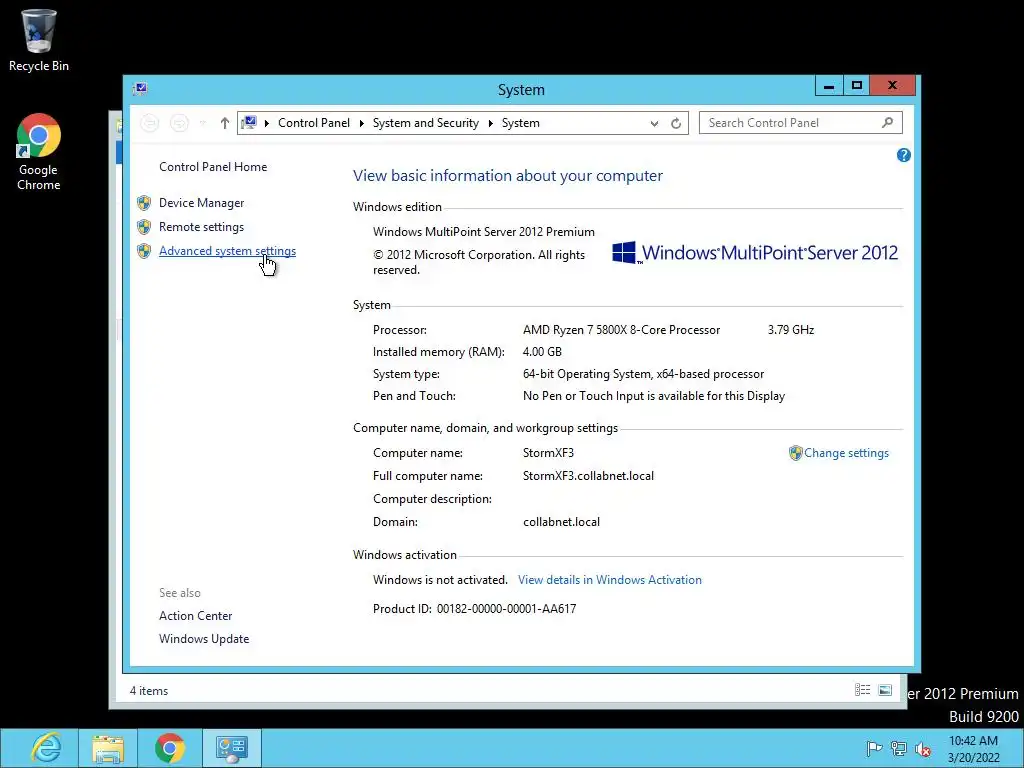Click the network tray icon
This screenshot has height=768, width=1024.
coord(899,749)
